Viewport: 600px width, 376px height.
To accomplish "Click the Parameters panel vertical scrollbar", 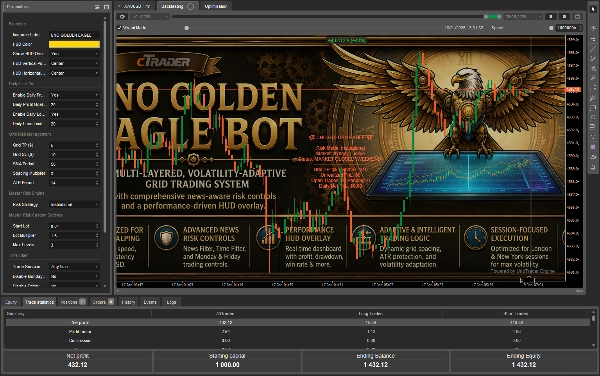I will pos(105,126).
